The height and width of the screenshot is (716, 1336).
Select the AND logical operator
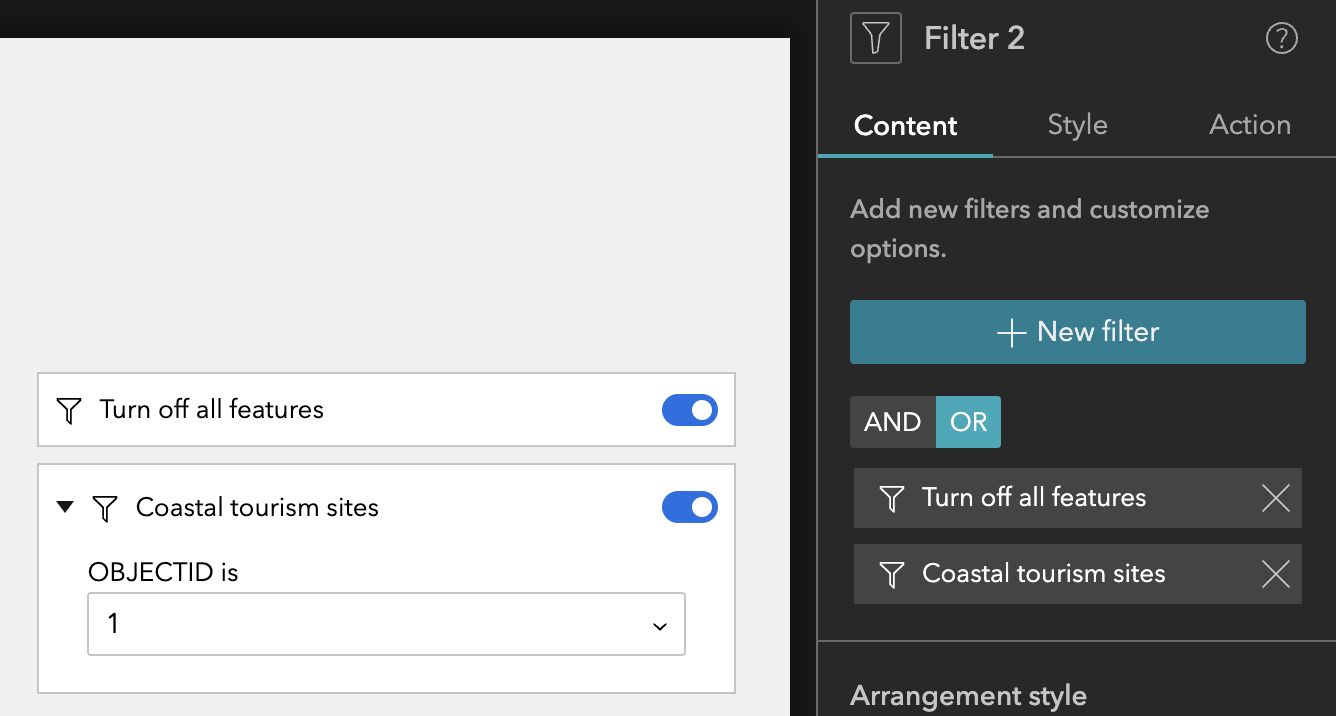(x=892, y=422)
